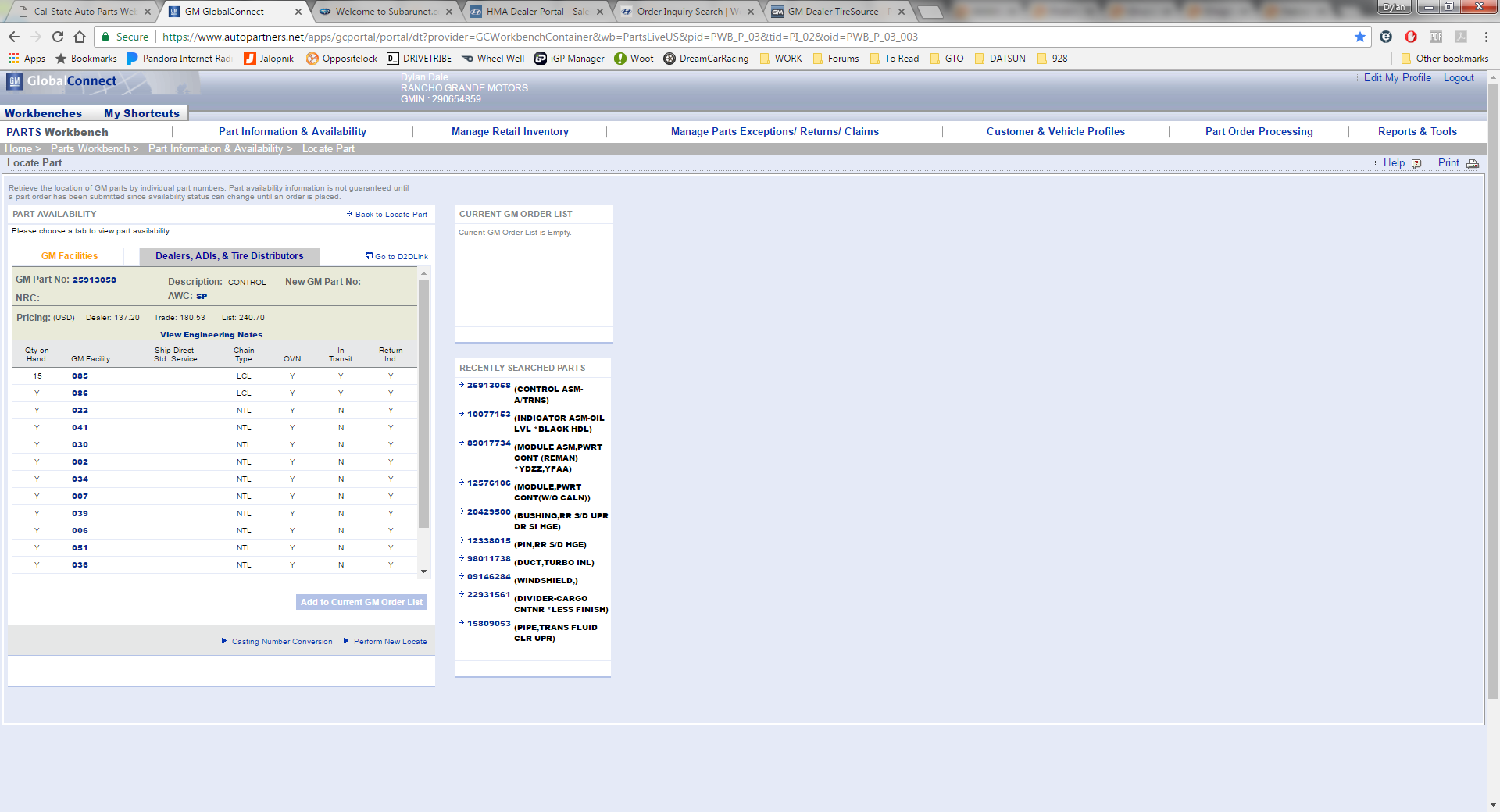Open recently searched part 20429500
The image size is (1500, 812).
[x=488, y=512]
